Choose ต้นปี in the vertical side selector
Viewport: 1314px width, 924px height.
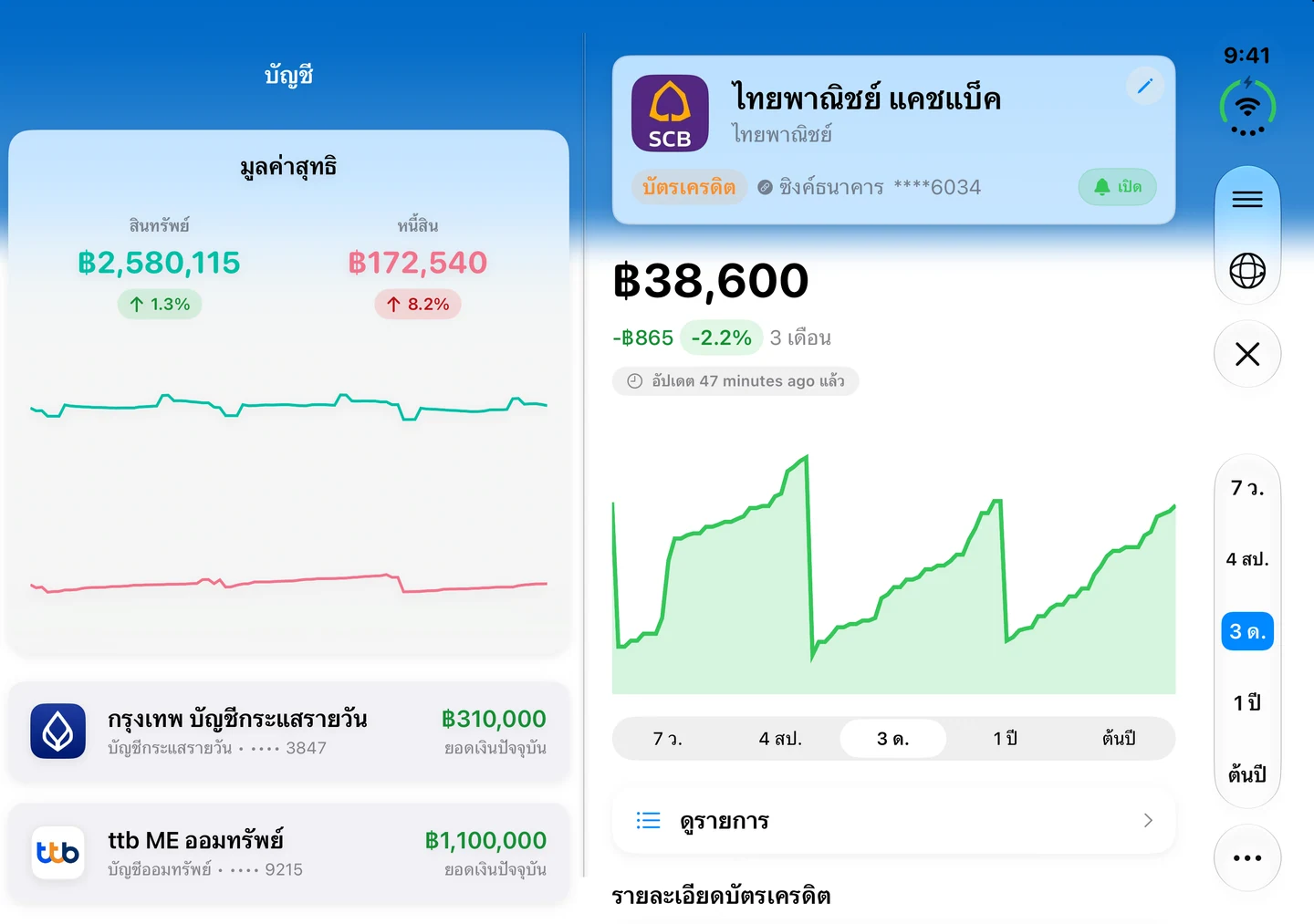click(1247, 774)
